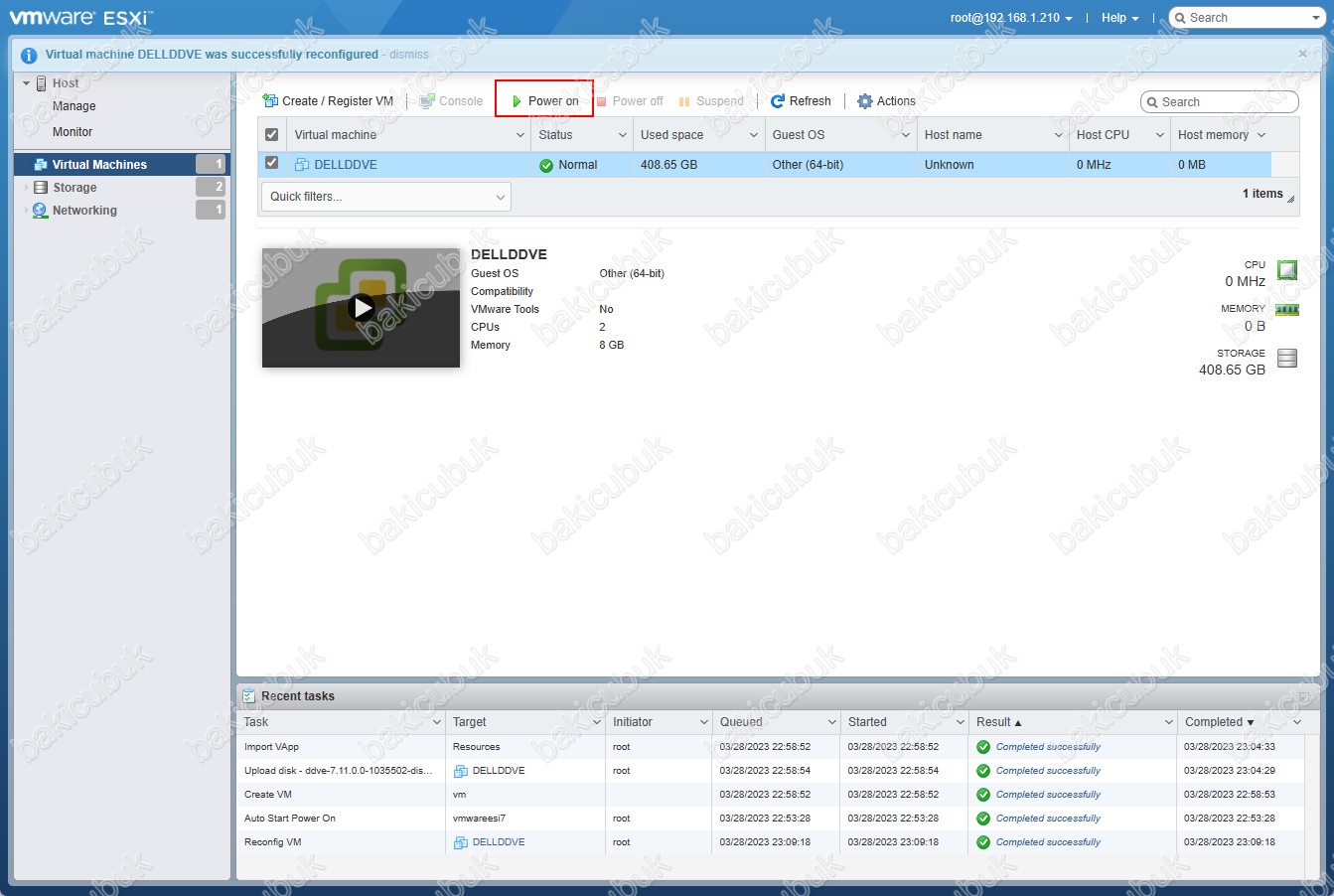The image size is (1334, 896).
Task: Click the CPU chip icon
Action: (1287, 270)
